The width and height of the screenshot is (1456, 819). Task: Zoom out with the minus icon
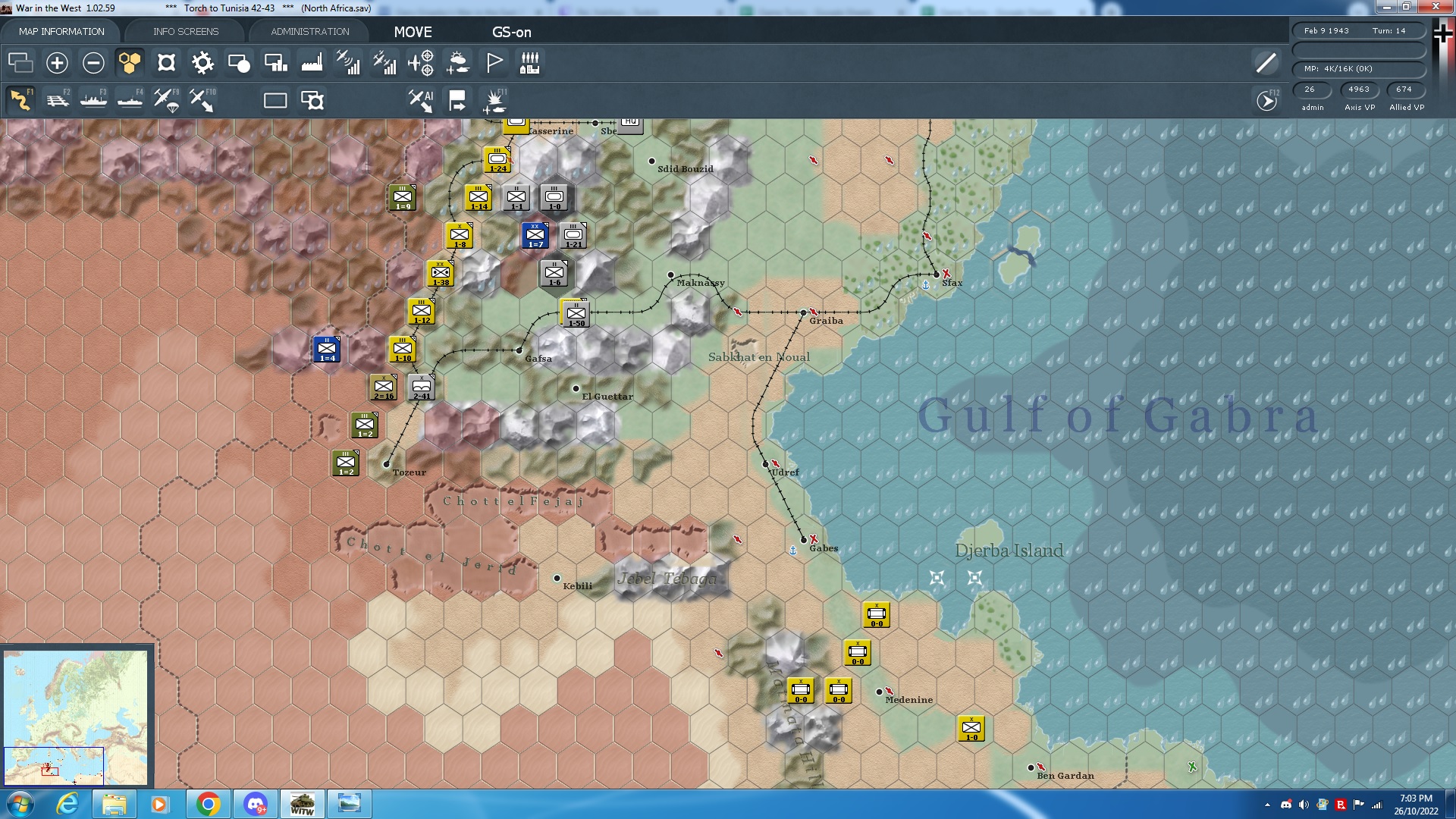93,63
